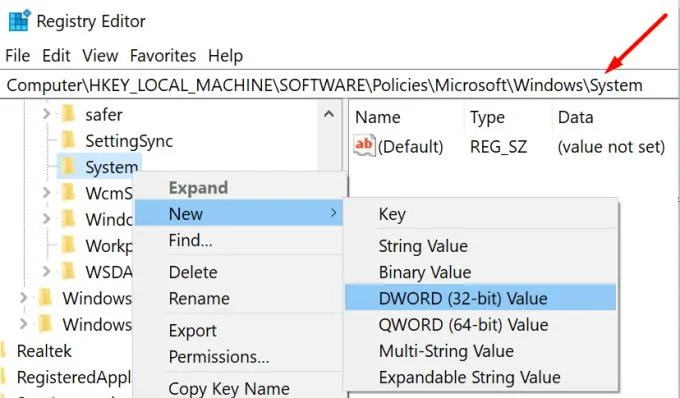Choose Rename in the context menu
The height and width of the screenshot is (398, 680).
(199, 298)
